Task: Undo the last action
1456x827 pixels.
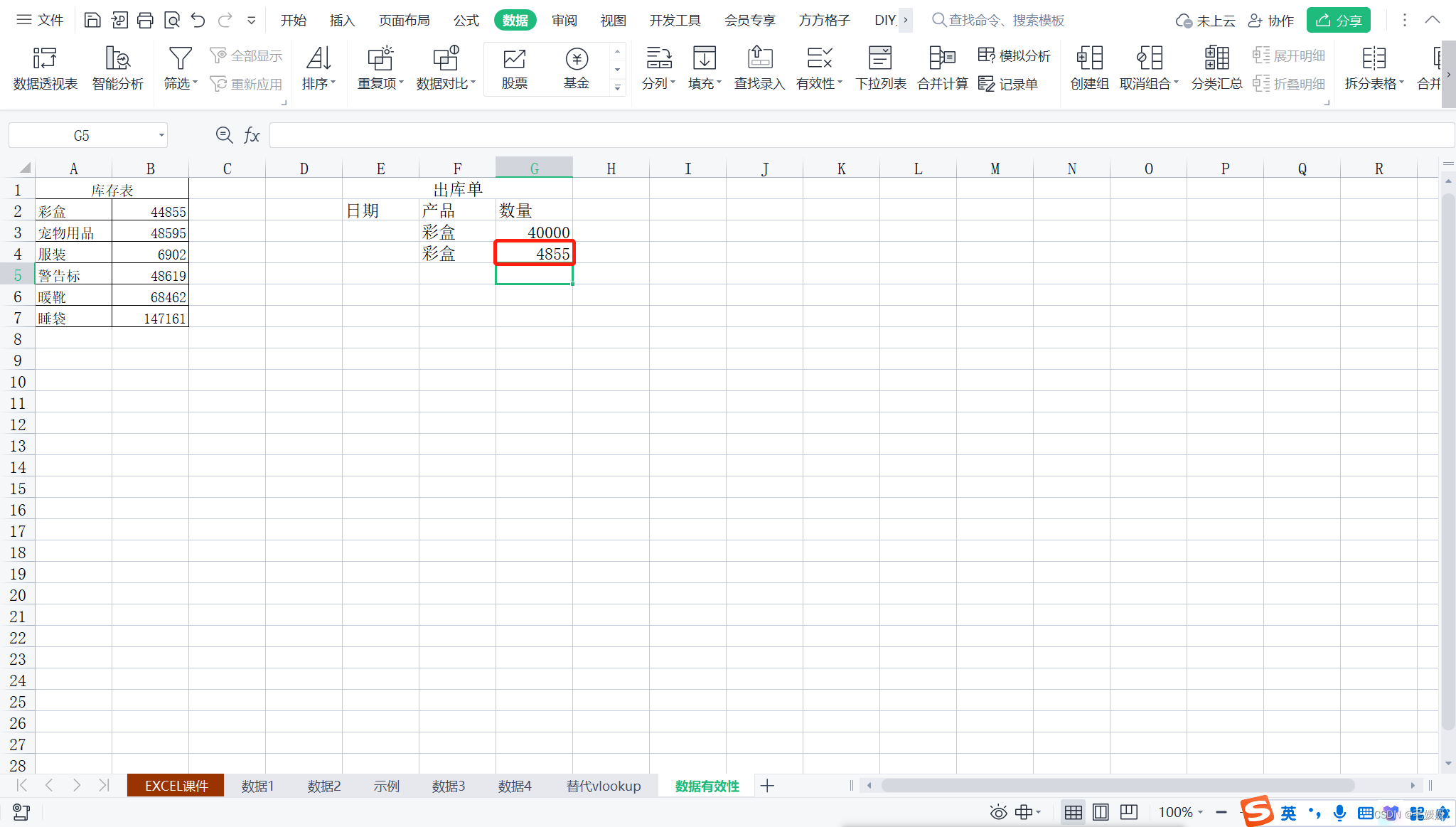Action: [x=198, y=20]
